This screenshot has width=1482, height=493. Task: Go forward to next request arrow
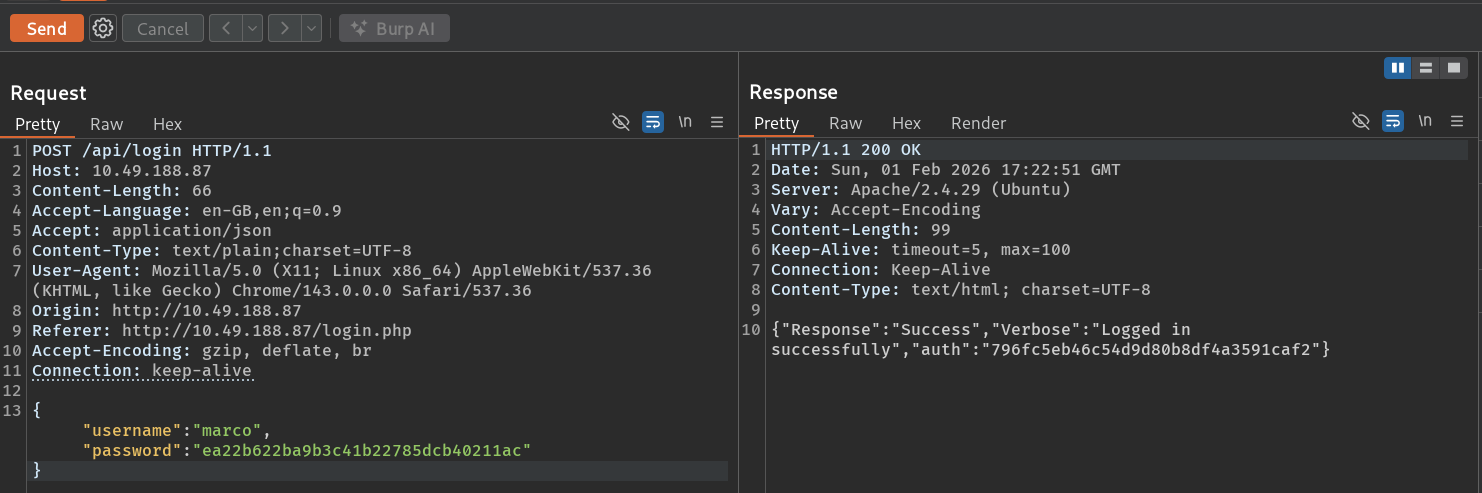(x=285, y=28)
